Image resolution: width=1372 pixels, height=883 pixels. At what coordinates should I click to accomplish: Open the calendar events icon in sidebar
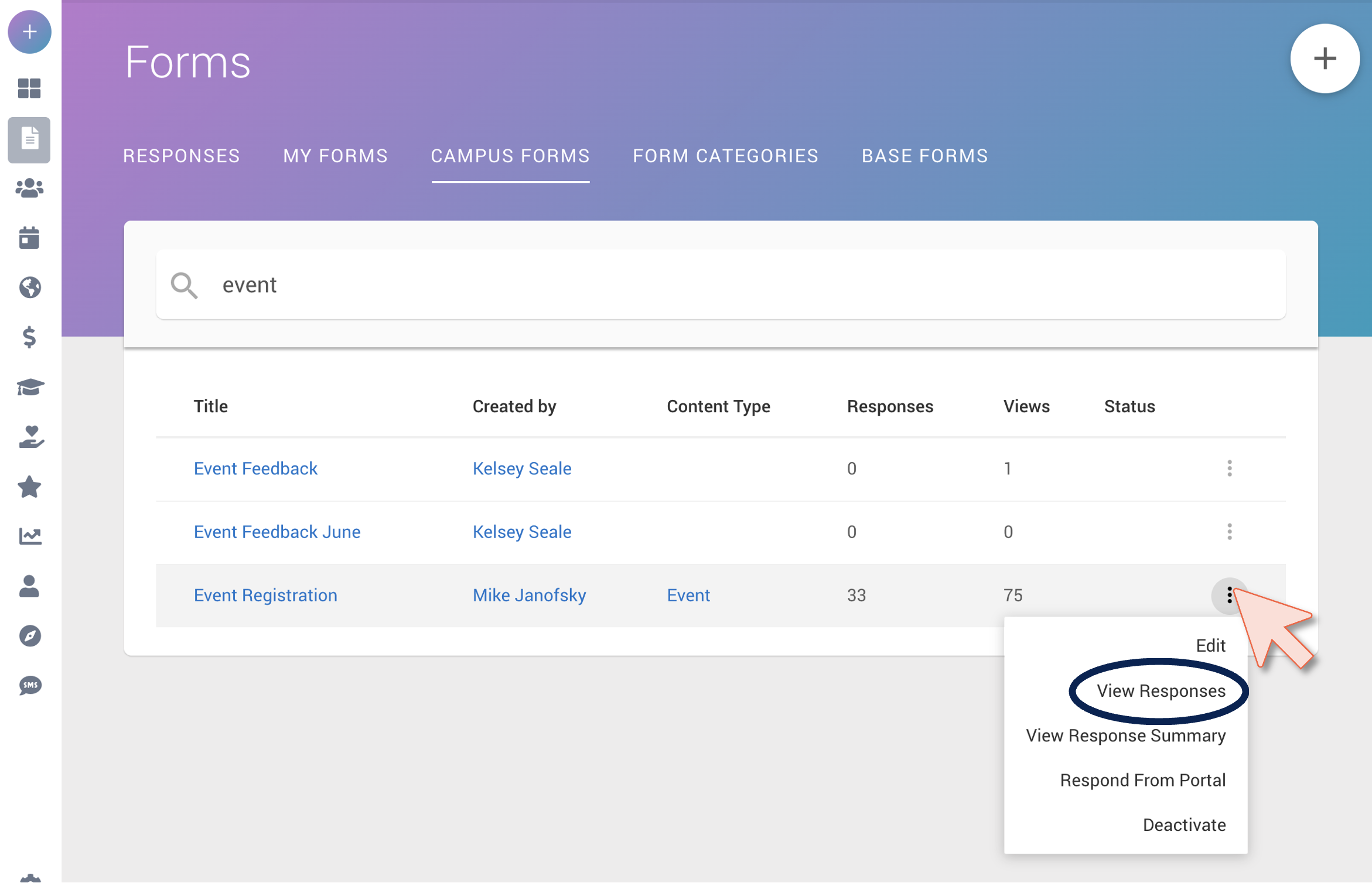(29, 238)
